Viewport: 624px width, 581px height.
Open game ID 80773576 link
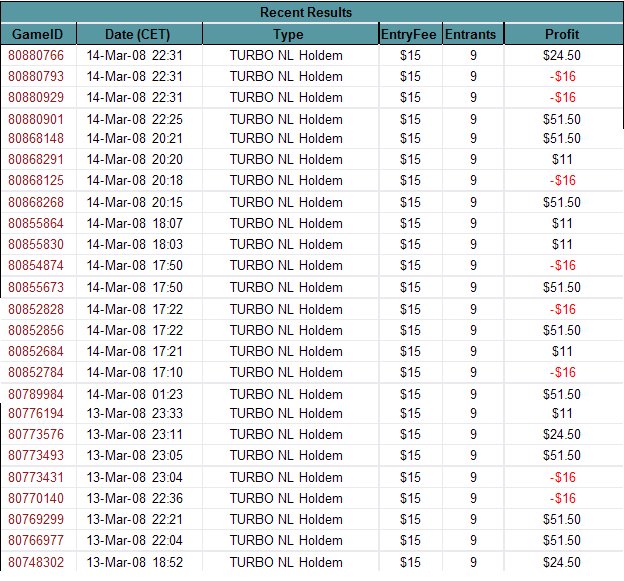(x=36, y=435)
